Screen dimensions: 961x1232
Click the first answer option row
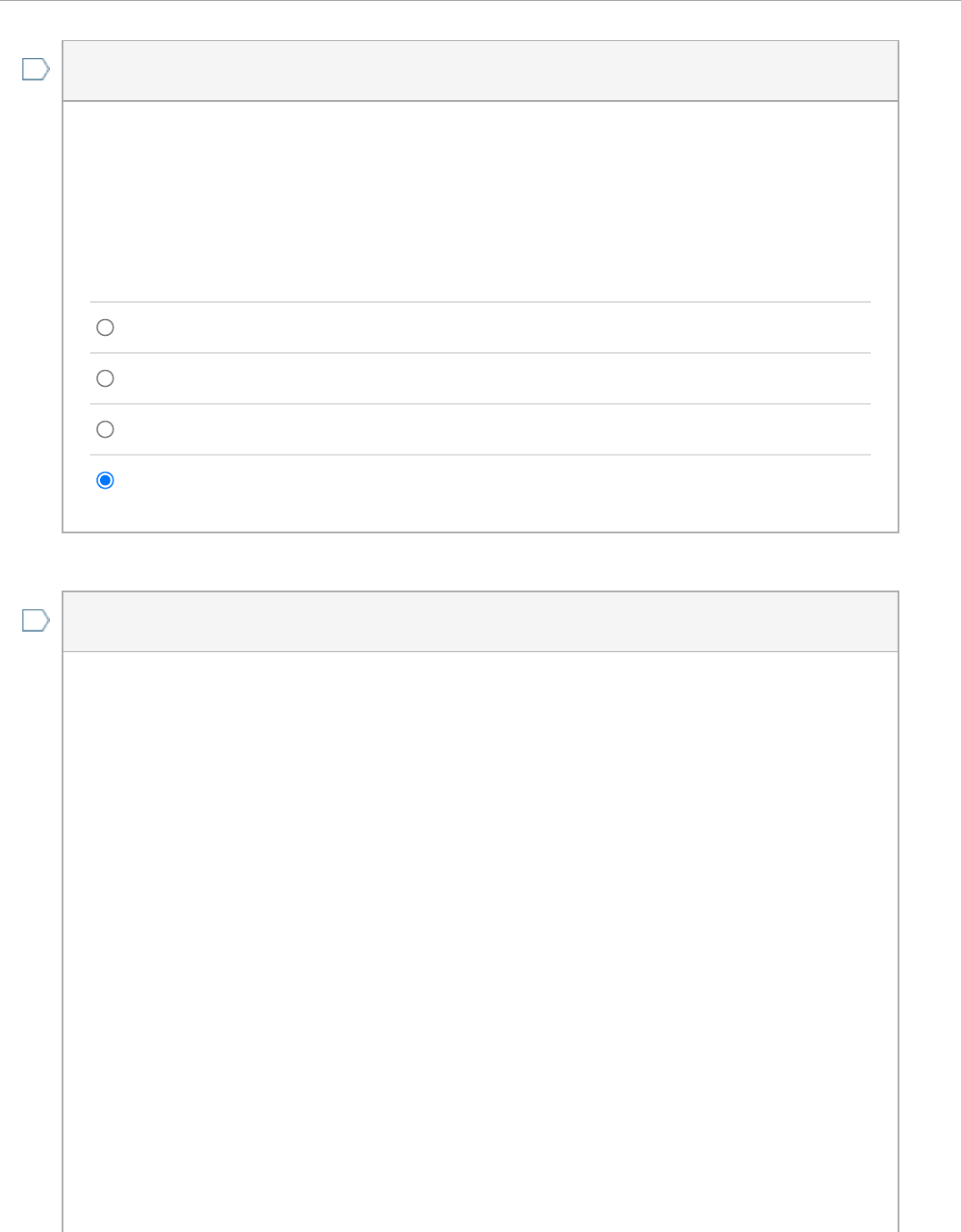[x=480, y=328]
